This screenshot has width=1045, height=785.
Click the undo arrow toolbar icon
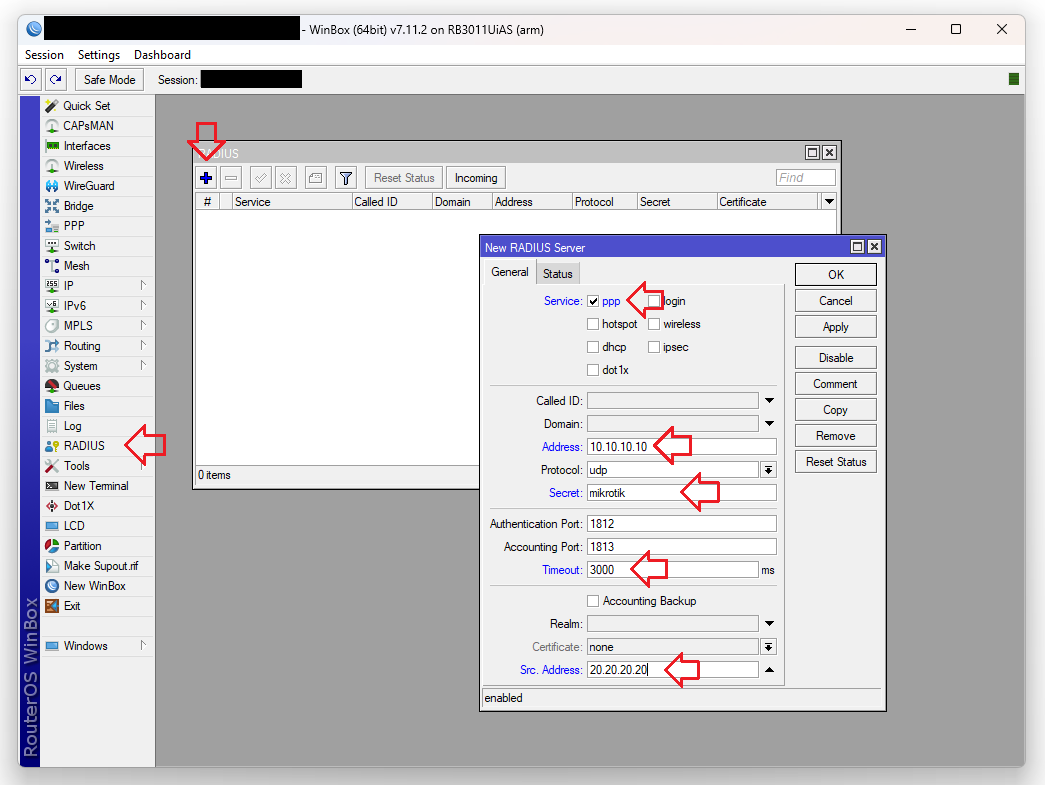(31, 80)
